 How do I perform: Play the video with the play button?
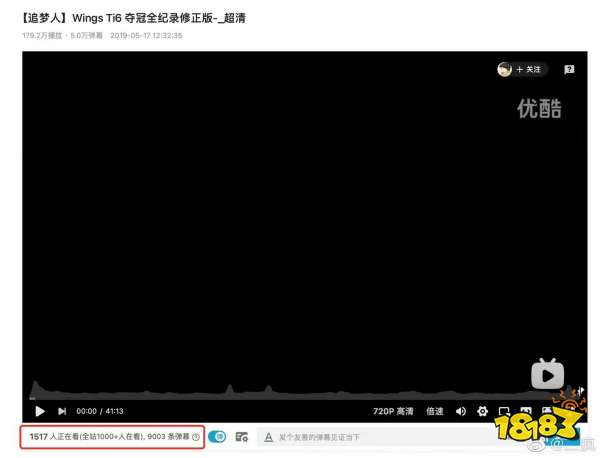click(x=40, y=411)
